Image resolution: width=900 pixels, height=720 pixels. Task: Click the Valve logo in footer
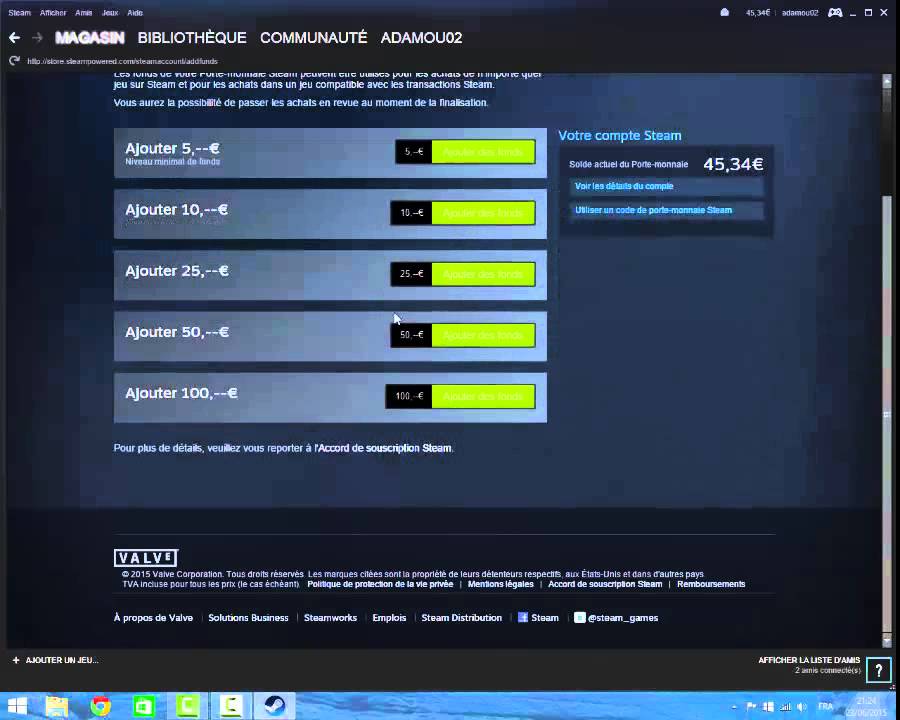[146, 558]
